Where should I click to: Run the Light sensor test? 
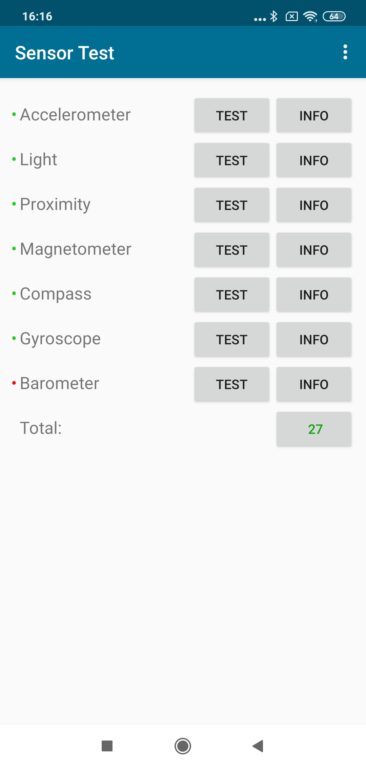(232, 160)
